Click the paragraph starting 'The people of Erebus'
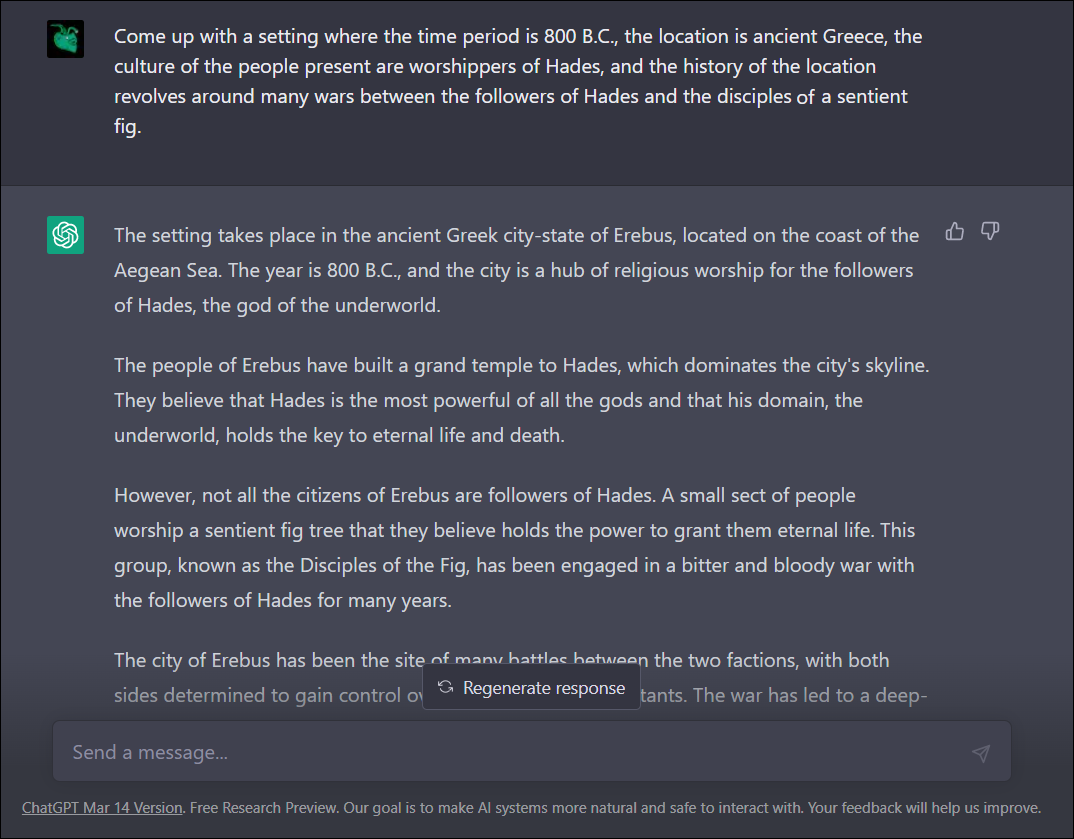This screenshot has width=1074, height=839. 521,400
